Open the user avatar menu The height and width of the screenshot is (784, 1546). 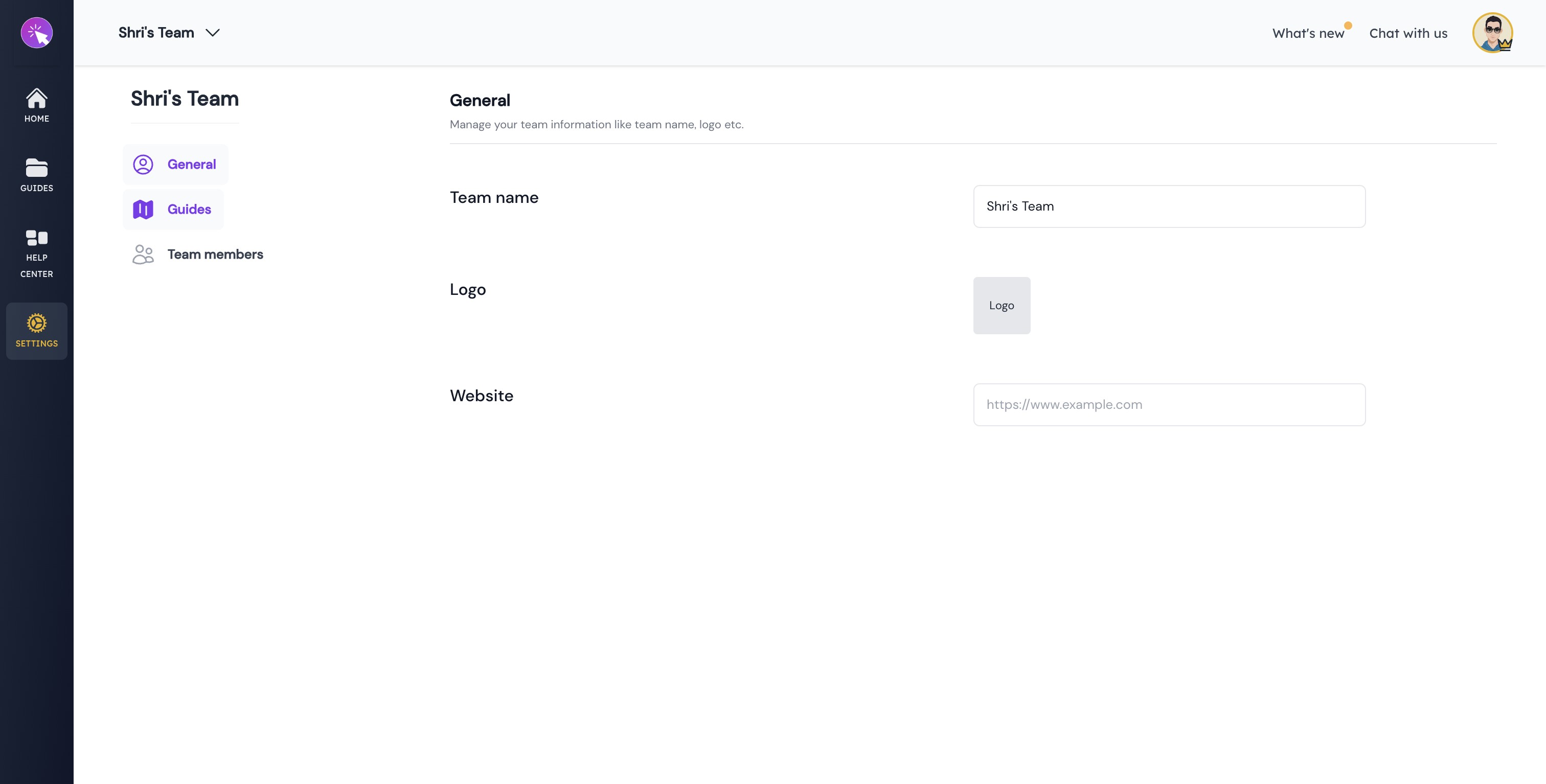(1492, 33)
